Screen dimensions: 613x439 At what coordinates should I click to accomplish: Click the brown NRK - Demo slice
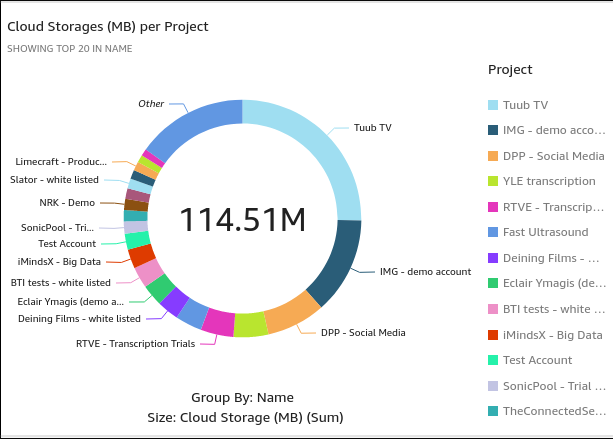136,205
